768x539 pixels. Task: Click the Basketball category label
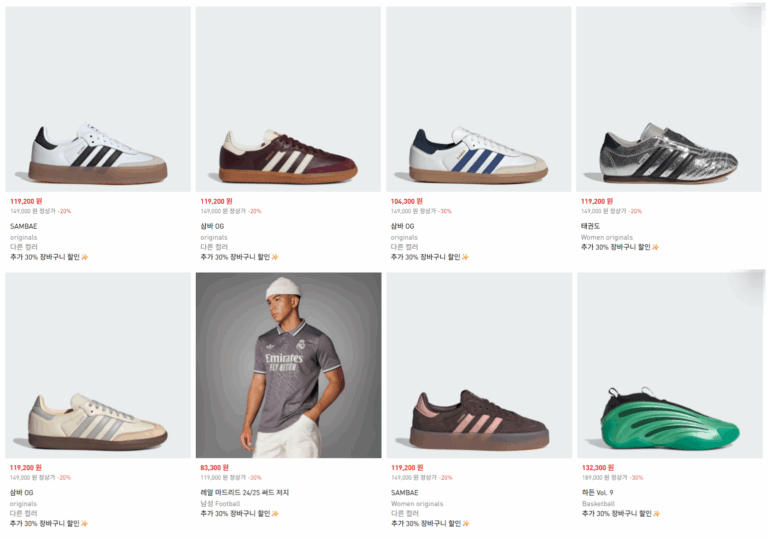coord(598,504)
